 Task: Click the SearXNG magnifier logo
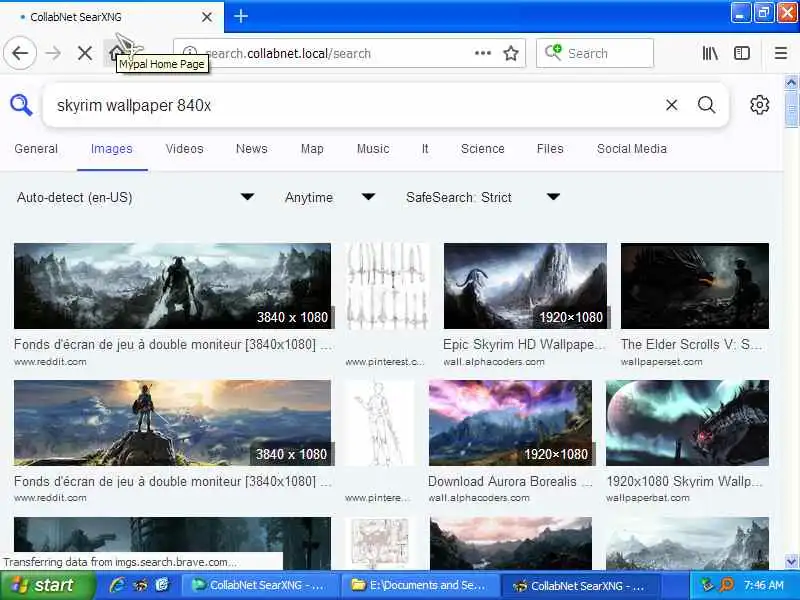(21, 105)
